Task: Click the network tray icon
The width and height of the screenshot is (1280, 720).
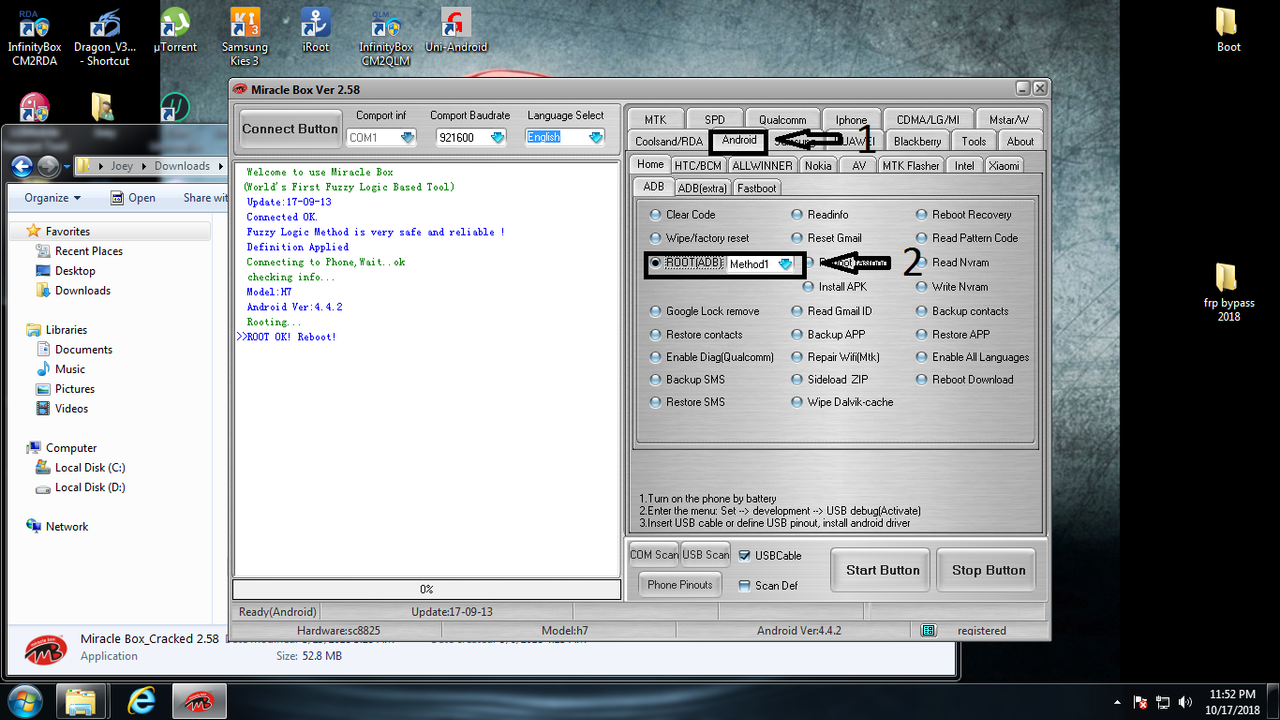Action: click(x=1163, y=702)
